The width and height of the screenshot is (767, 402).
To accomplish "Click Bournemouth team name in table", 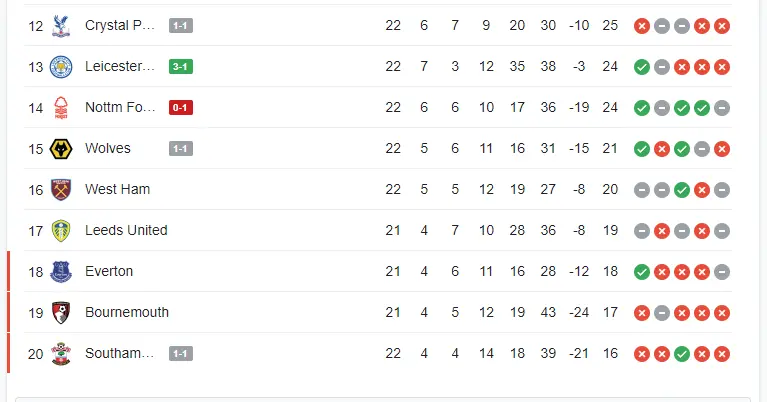I will pyautogui.click(x=127, y=312).
